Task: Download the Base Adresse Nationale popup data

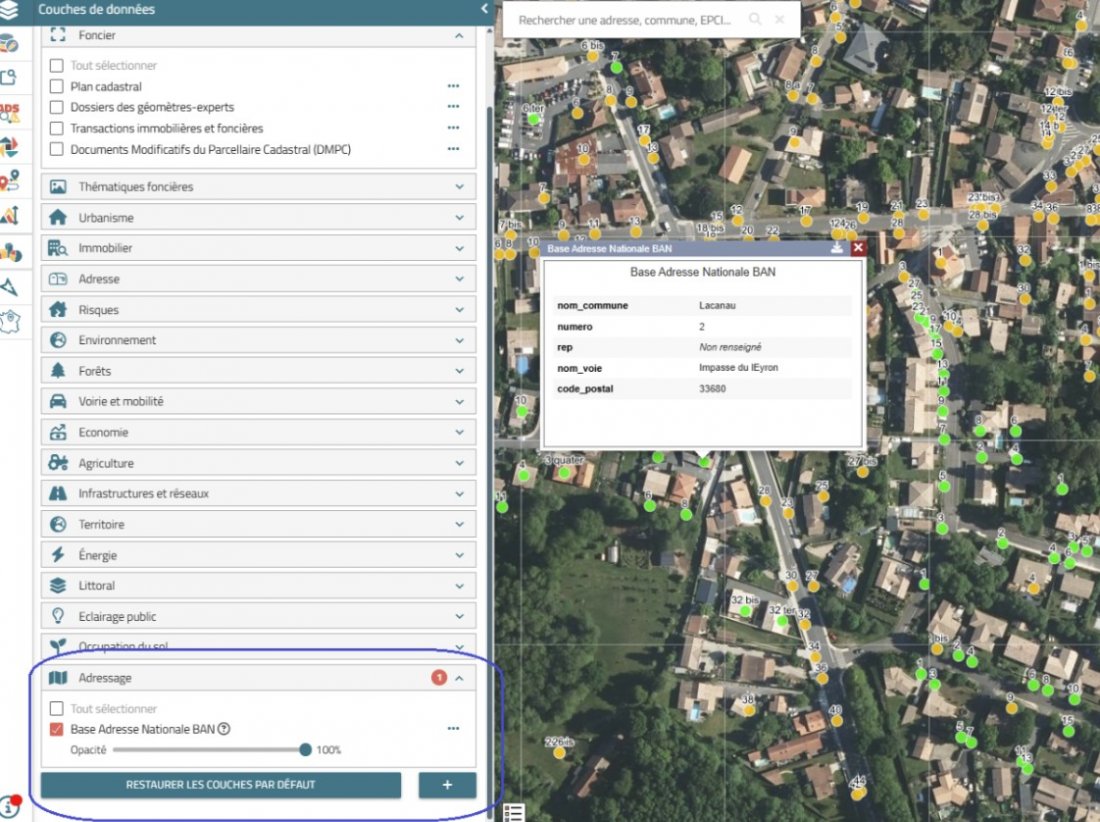Action: pyautogui.click(x=837, y=248)
